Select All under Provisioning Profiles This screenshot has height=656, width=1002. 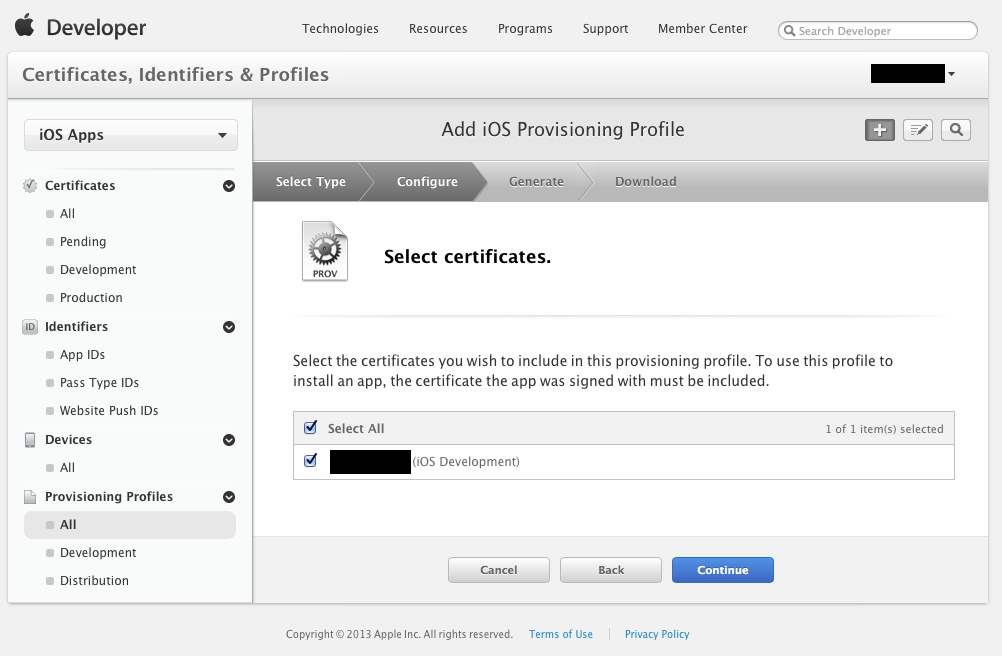(x=130, y=524)
